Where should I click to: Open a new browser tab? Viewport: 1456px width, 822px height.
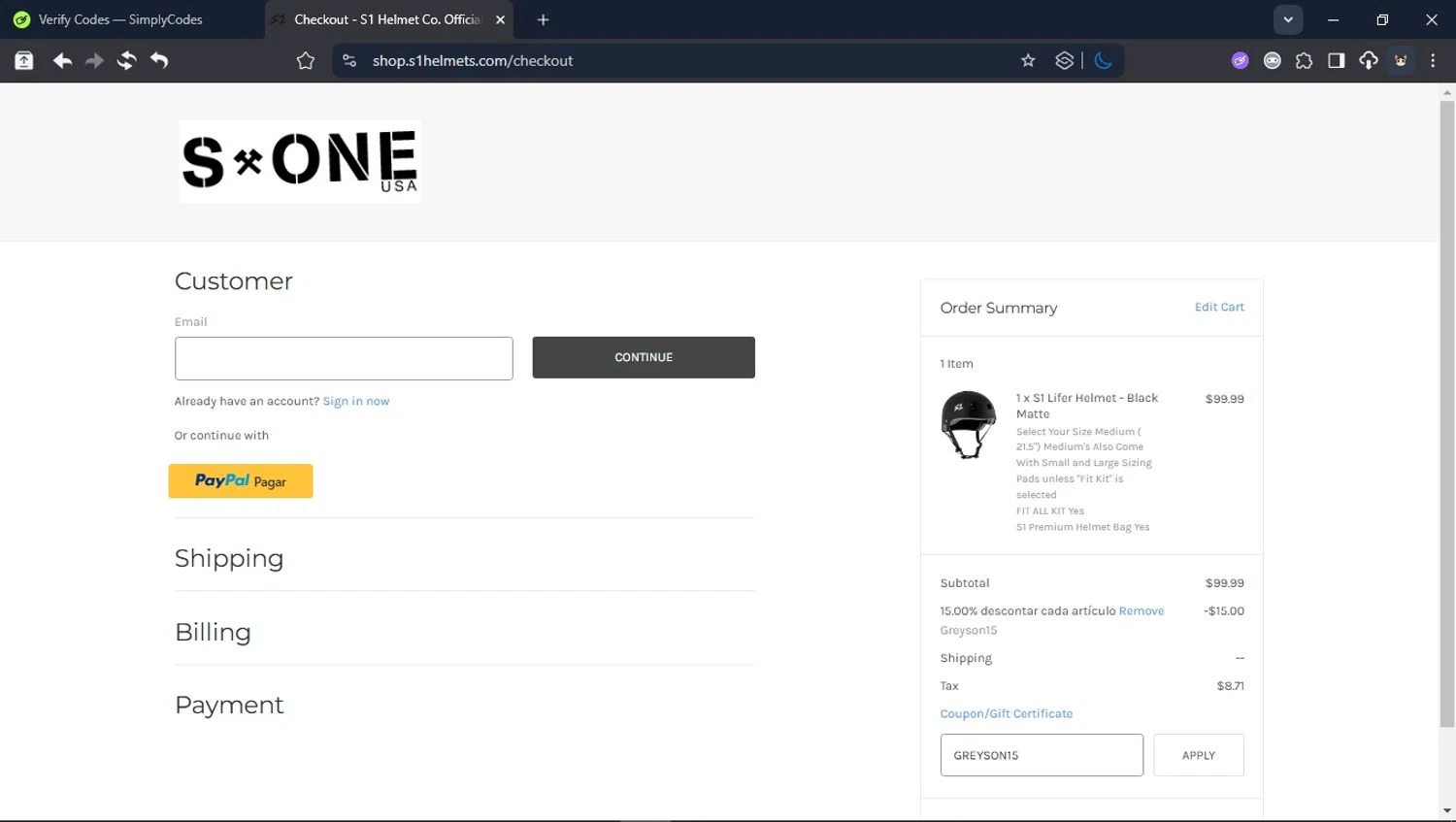544,19
